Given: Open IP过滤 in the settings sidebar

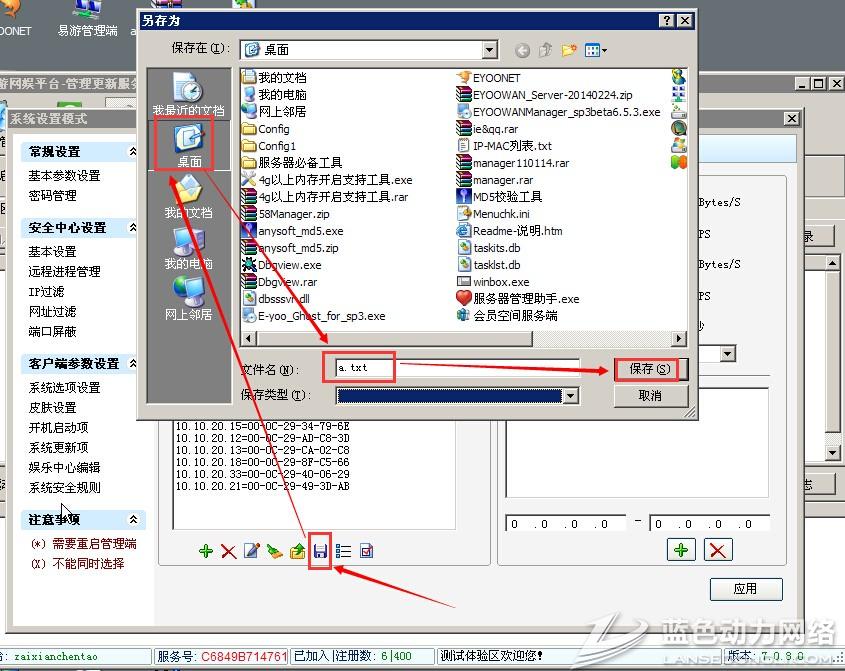Looking at the screenshot, I should (46, 291).
